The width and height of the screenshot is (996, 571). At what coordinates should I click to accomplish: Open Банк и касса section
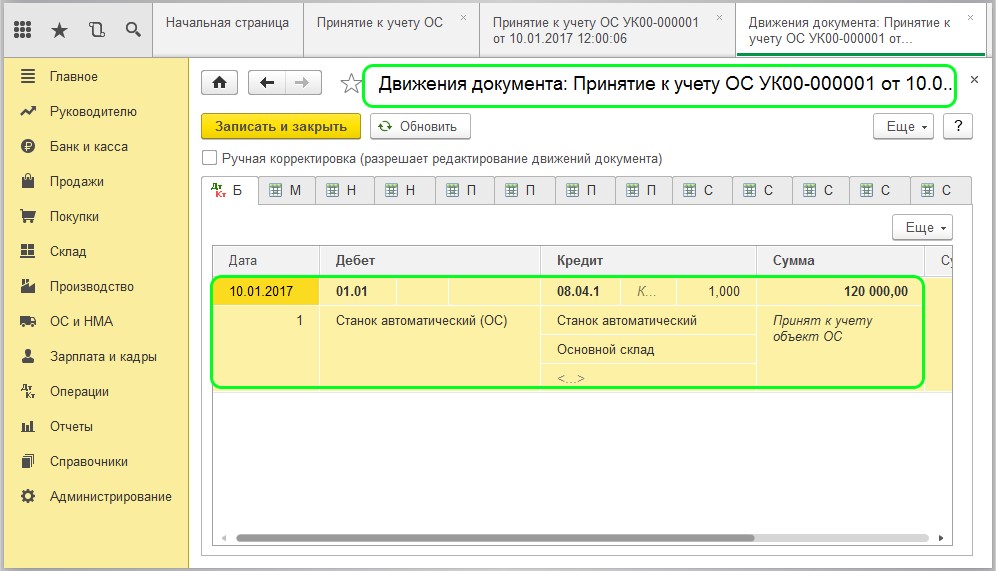pyautogui.click(x=88, y=147)
